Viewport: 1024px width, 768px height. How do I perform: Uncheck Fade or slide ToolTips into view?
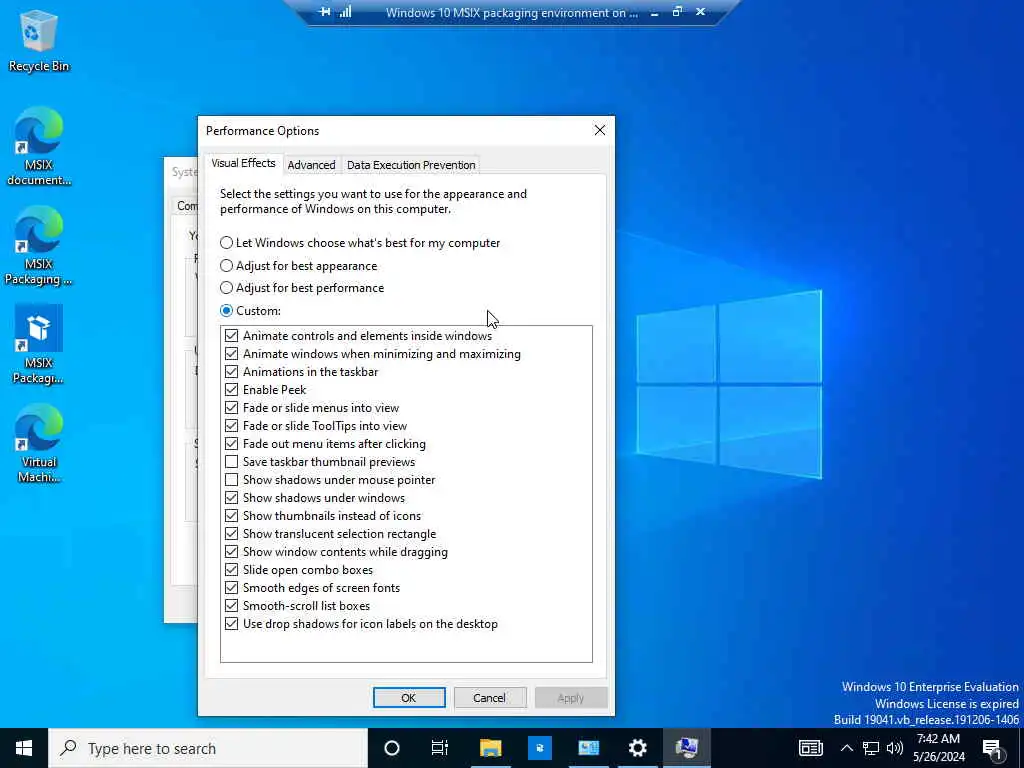(x=231, y=426)
